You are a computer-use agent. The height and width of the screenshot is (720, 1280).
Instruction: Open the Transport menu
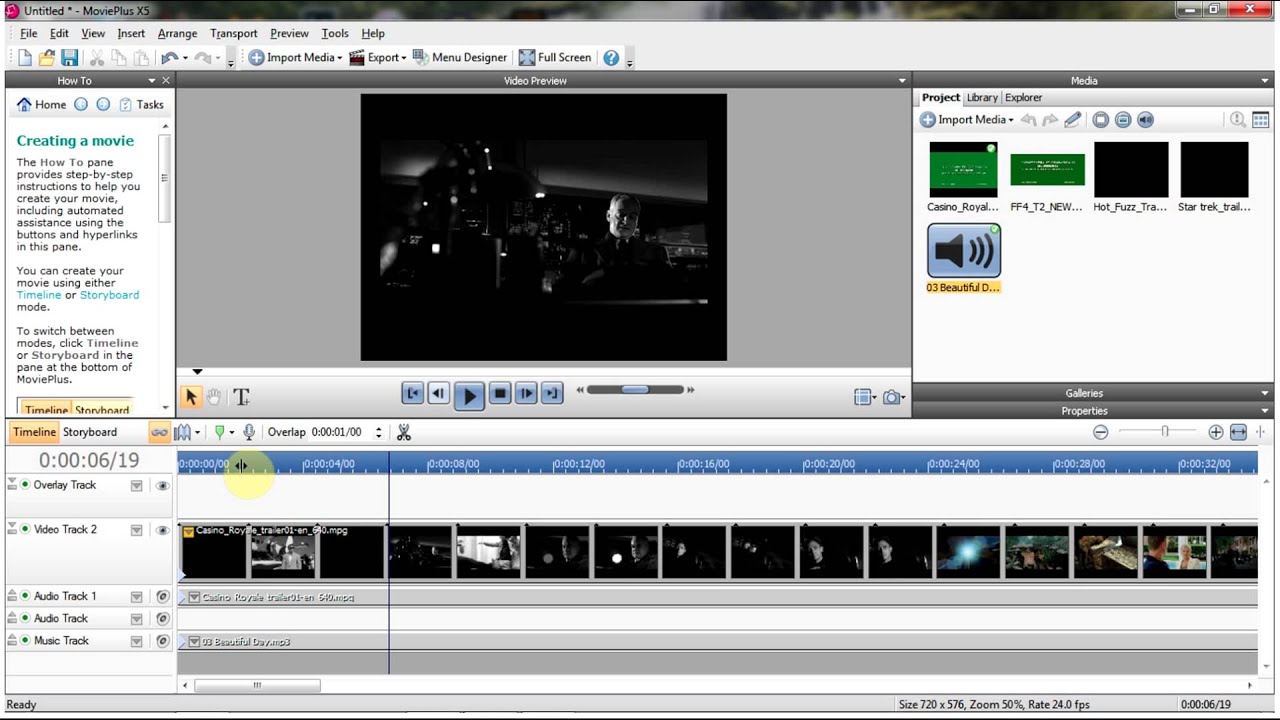(x=233, y=33)
